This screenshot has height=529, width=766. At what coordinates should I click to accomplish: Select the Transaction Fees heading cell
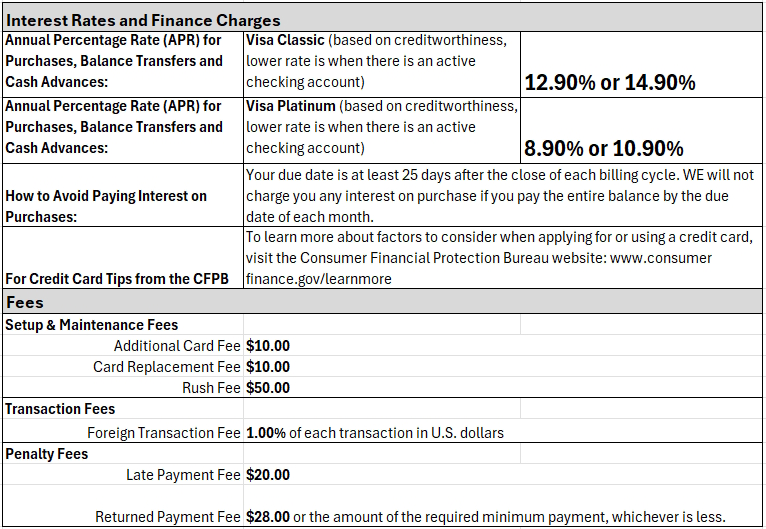coord(60,409)
